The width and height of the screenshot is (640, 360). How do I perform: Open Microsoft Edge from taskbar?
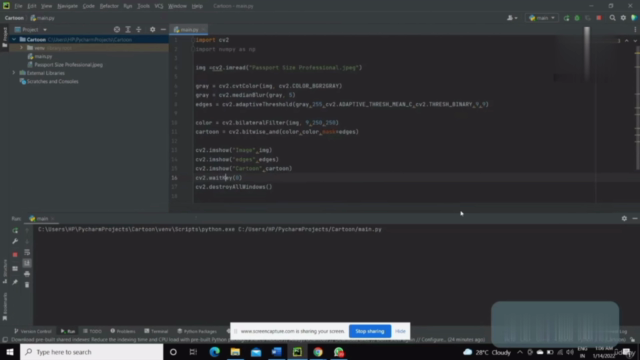click(x=214, y=352)
